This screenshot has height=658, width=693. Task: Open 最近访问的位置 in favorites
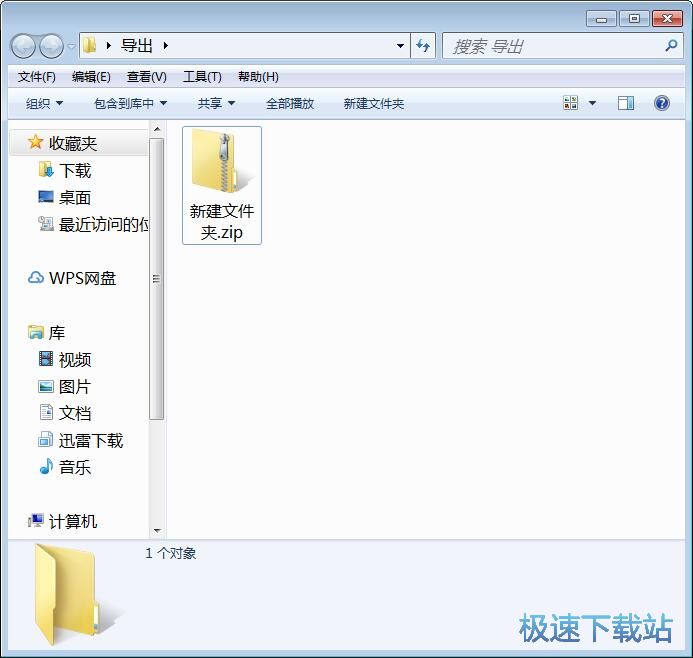103,224
